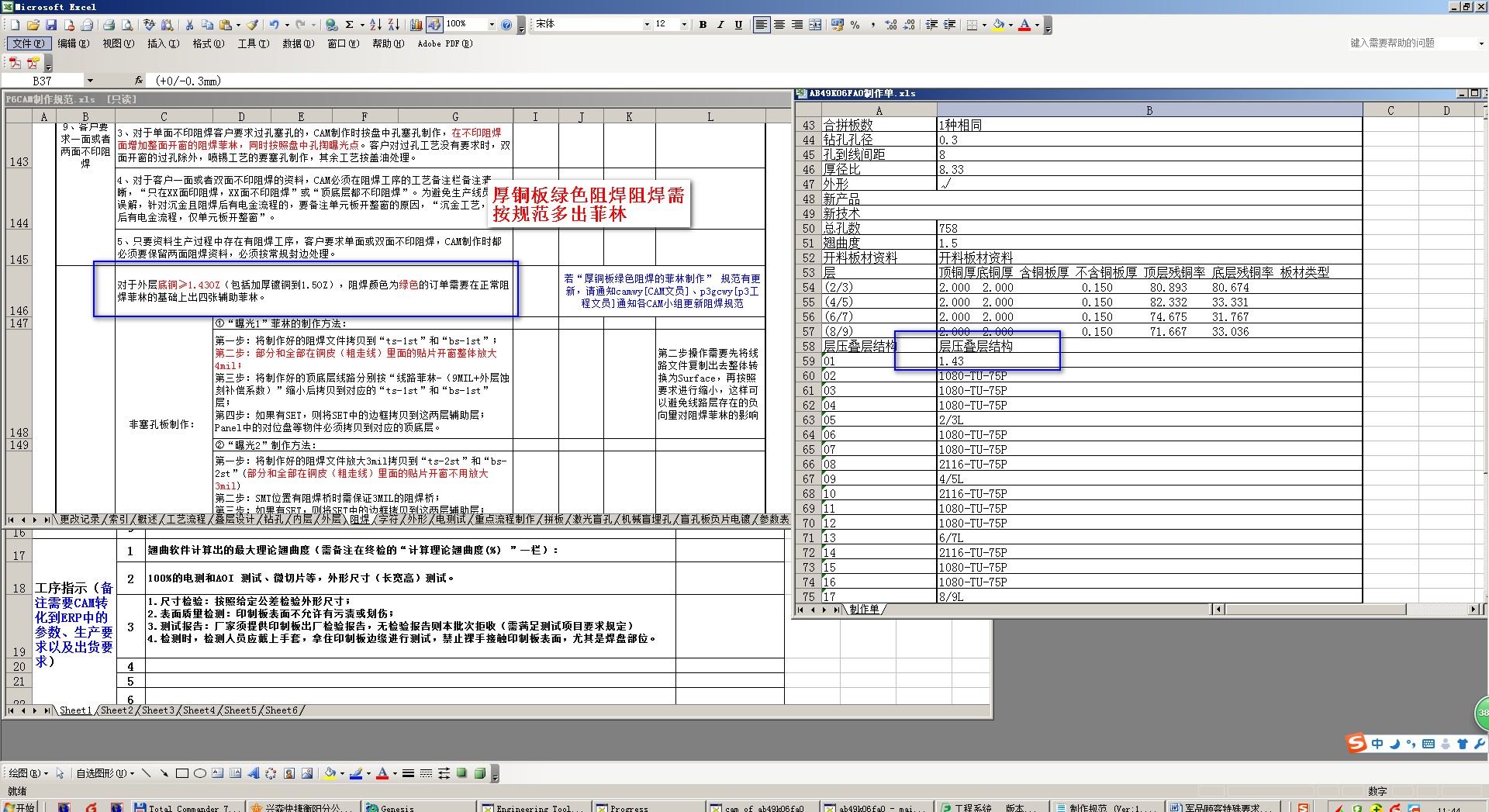The width and height of the screenshot is (1489, 812).
Task: Toggle align left
Action: coord(762,25)
